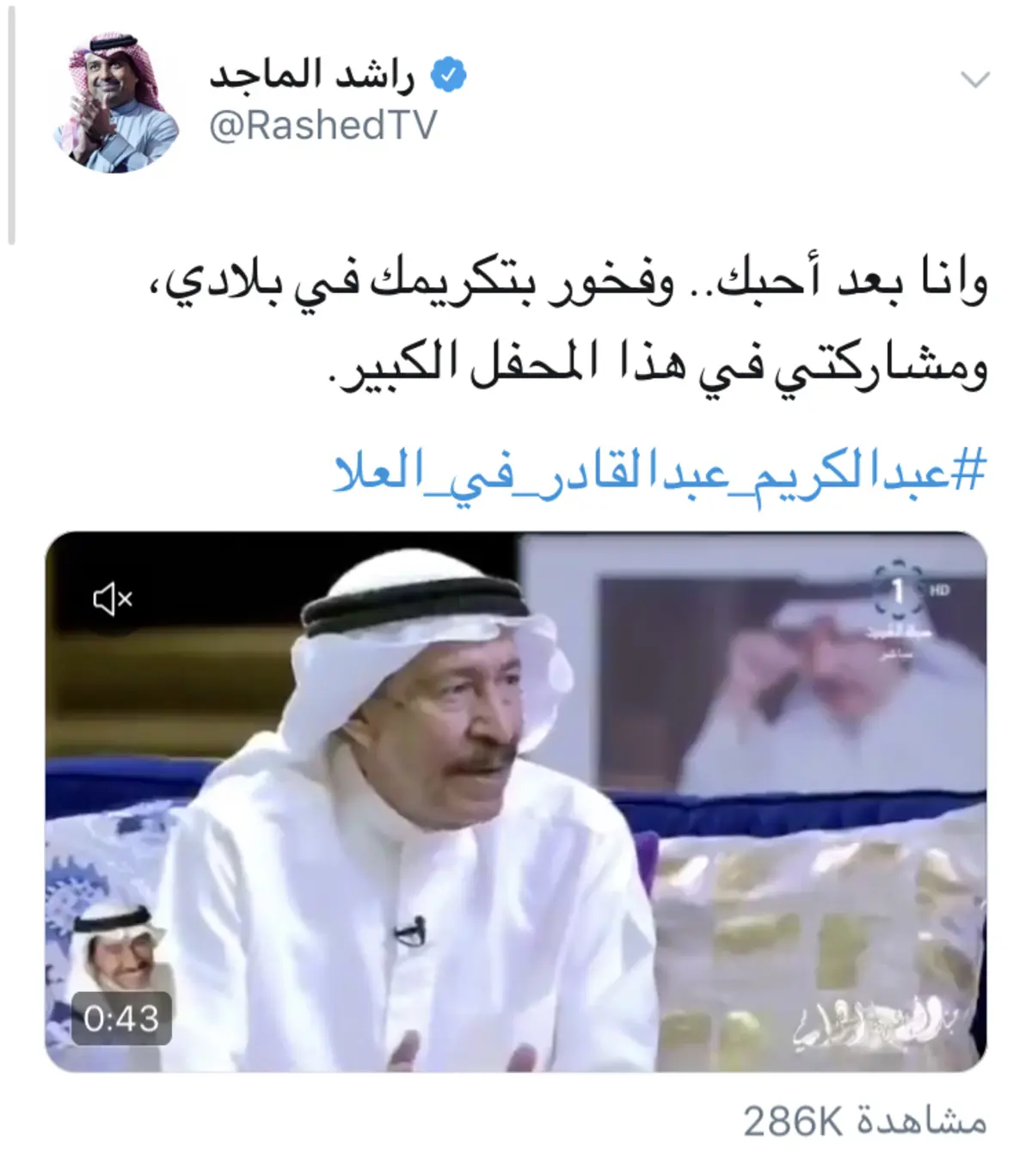The height and width of the screenshot is (1176, 1032).
Task: Click the 286K view count number
Action: [x=792, y=1123]
